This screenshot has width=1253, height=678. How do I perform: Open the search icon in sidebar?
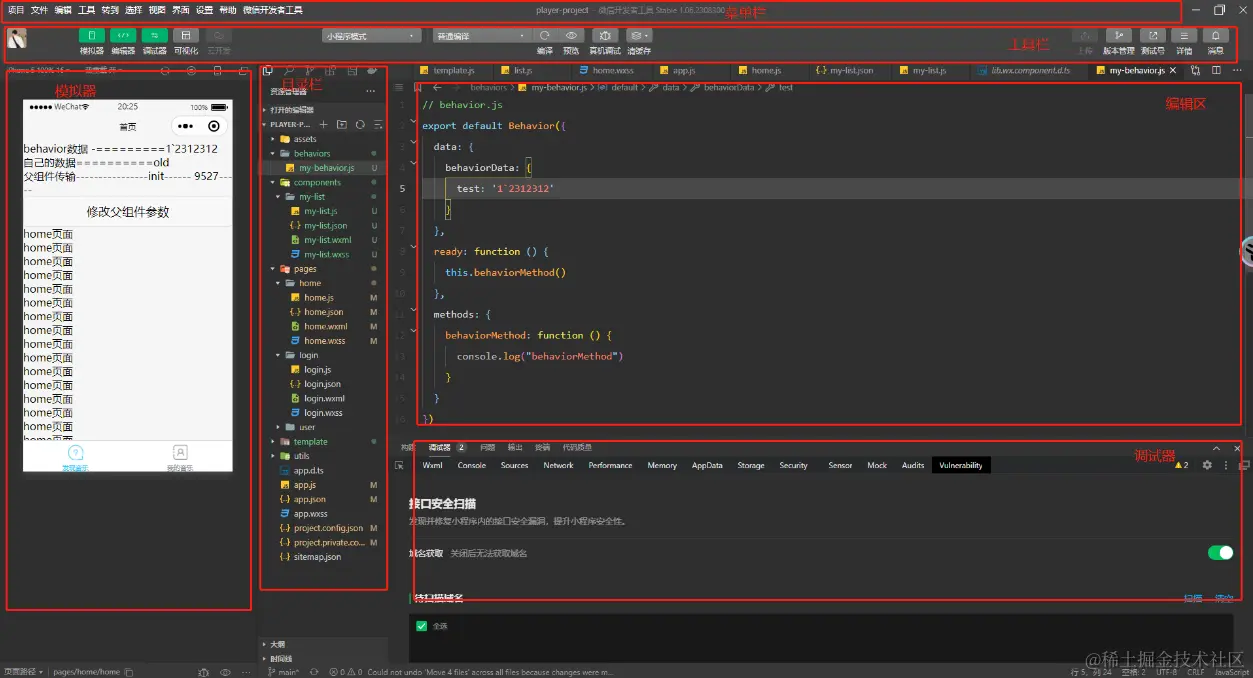pos(288,72)
